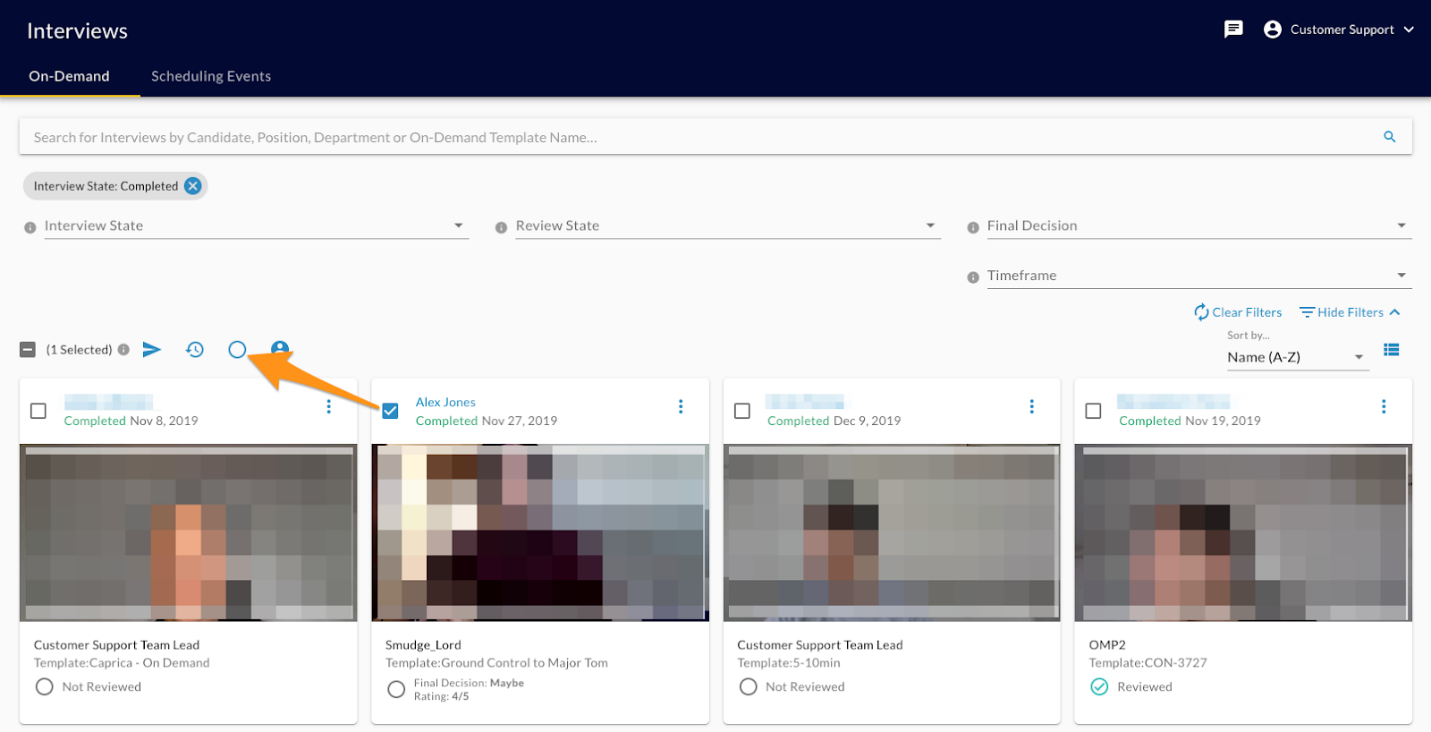1431x732 pixels.
Task: Click info icon beside Review State
Action: 501,228
